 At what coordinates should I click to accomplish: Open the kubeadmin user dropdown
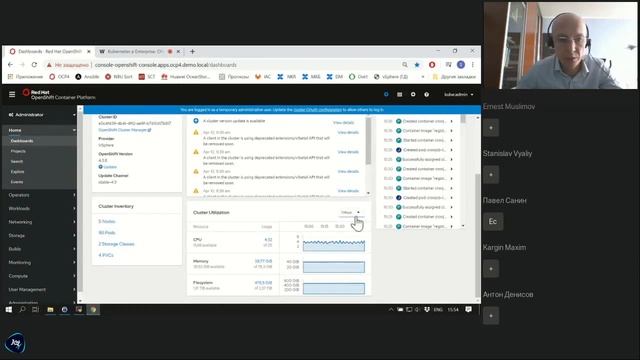click(459, 94)
